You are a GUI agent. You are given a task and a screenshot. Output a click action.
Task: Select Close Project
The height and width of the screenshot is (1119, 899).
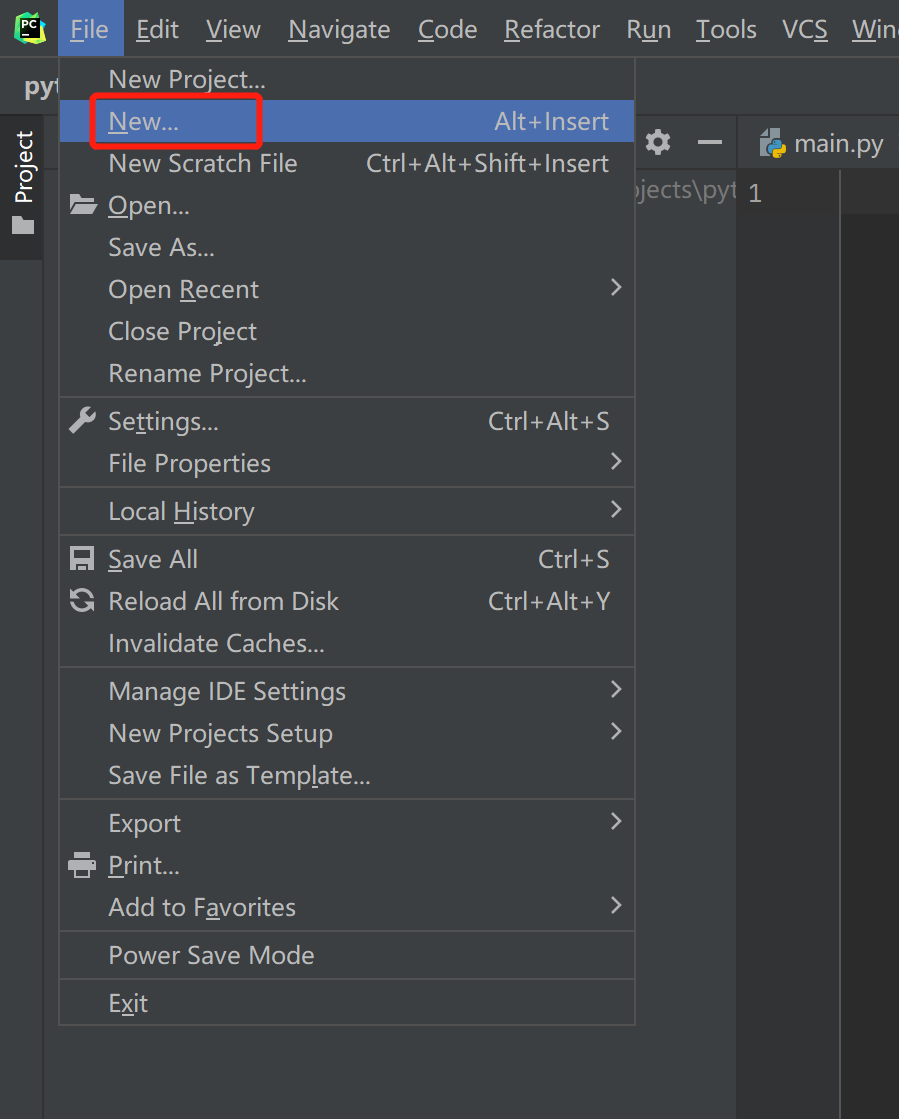[347, 331]
